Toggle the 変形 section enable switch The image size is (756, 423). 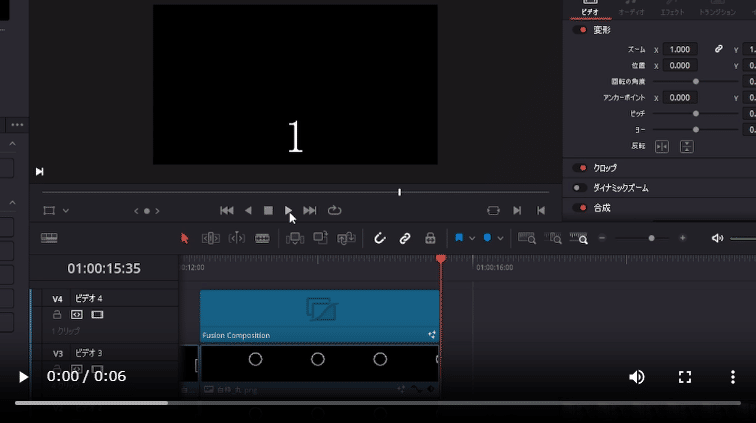pos(580,30)
